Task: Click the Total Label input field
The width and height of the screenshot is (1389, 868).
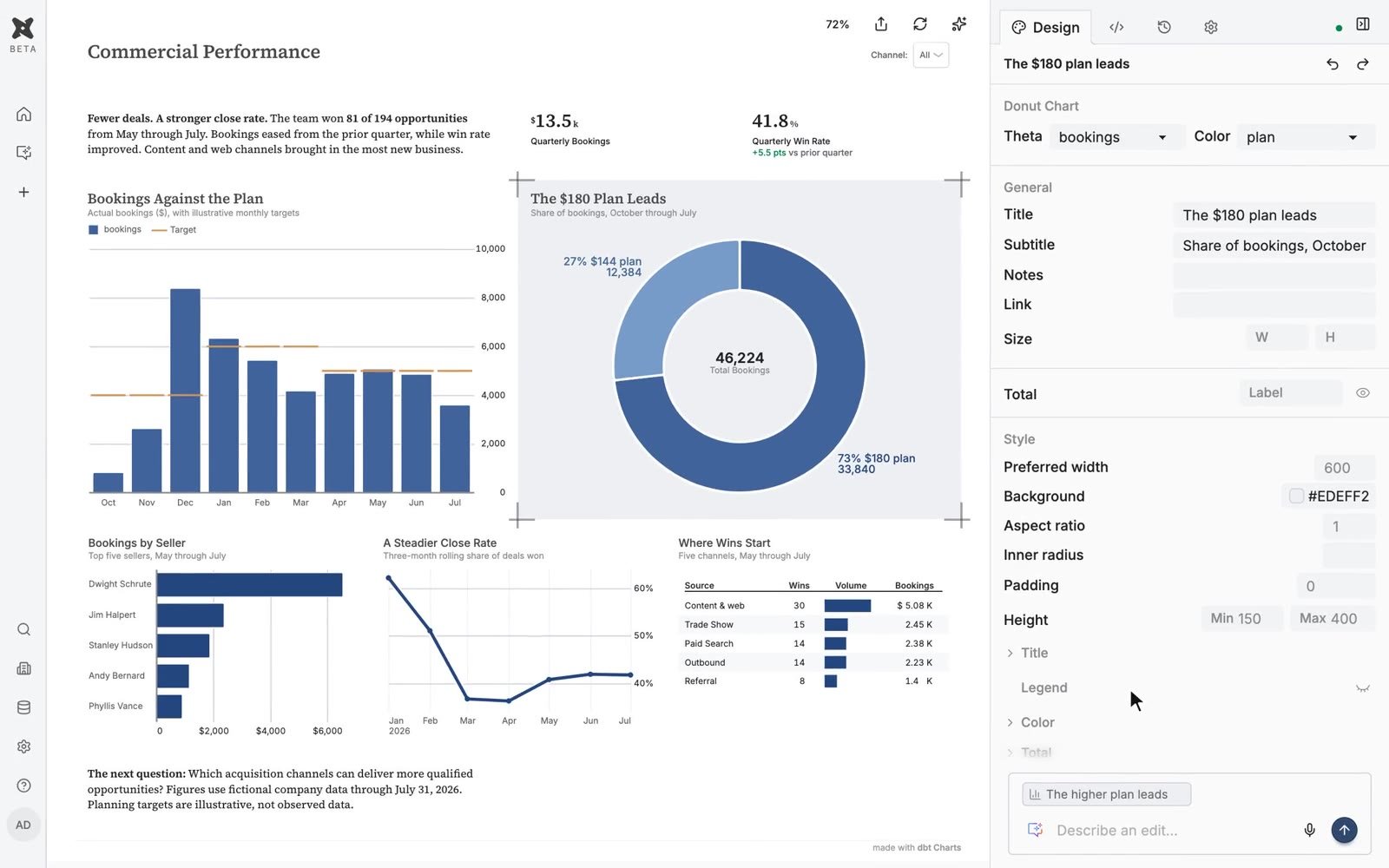Action: click(x=1291, y=393)
